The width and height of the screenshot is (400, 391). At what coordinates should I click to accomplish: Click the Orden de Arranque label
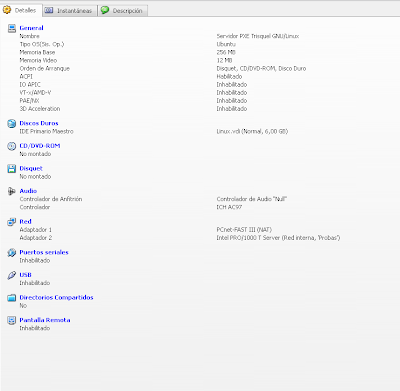coord(45,68)
